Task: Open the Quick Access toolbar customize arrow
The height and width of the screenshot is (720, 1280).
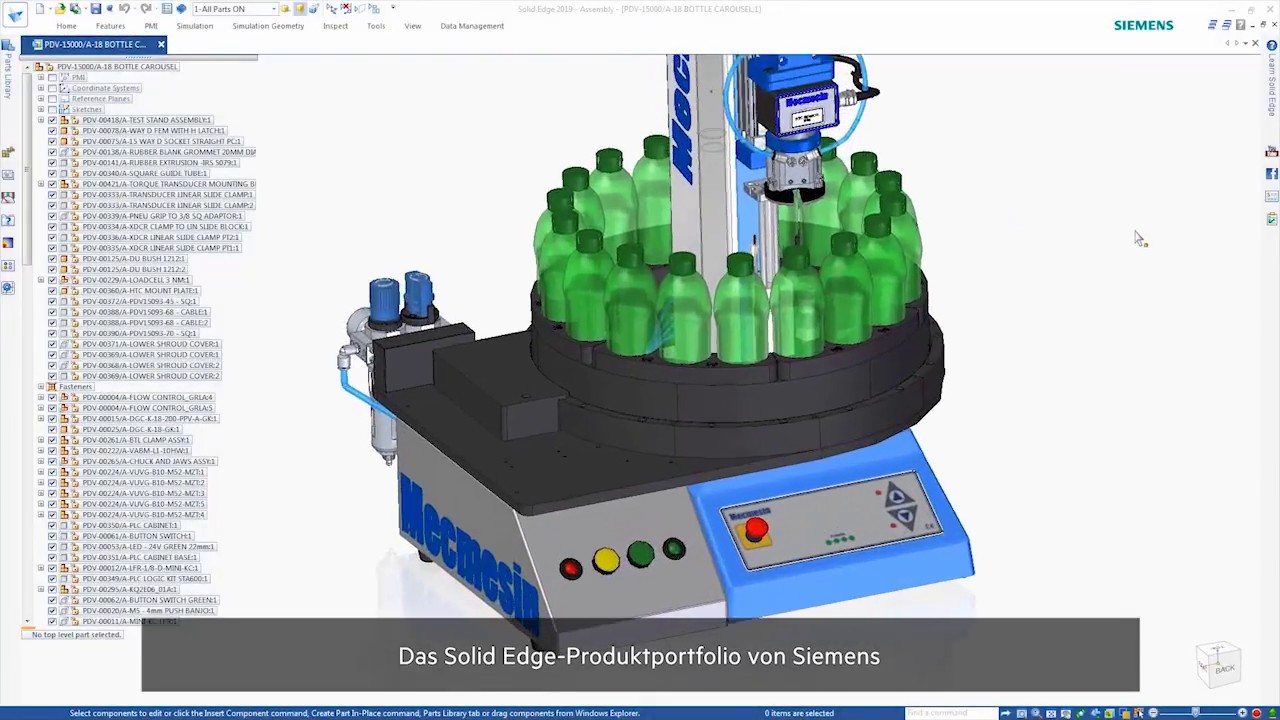Action: coord(393,9)
